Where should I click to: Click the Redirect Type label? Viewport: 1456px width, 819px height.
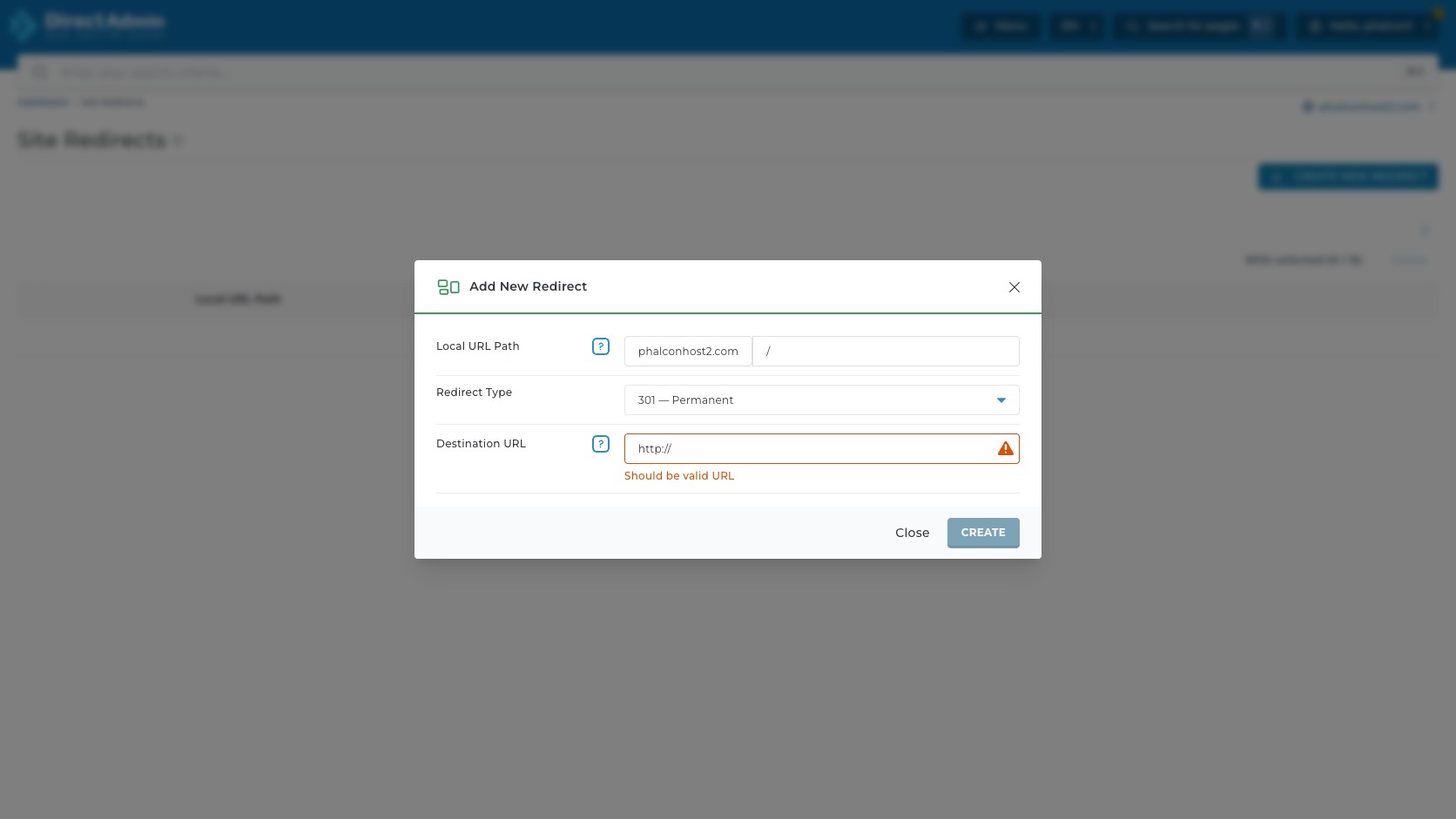click(474, 393)
